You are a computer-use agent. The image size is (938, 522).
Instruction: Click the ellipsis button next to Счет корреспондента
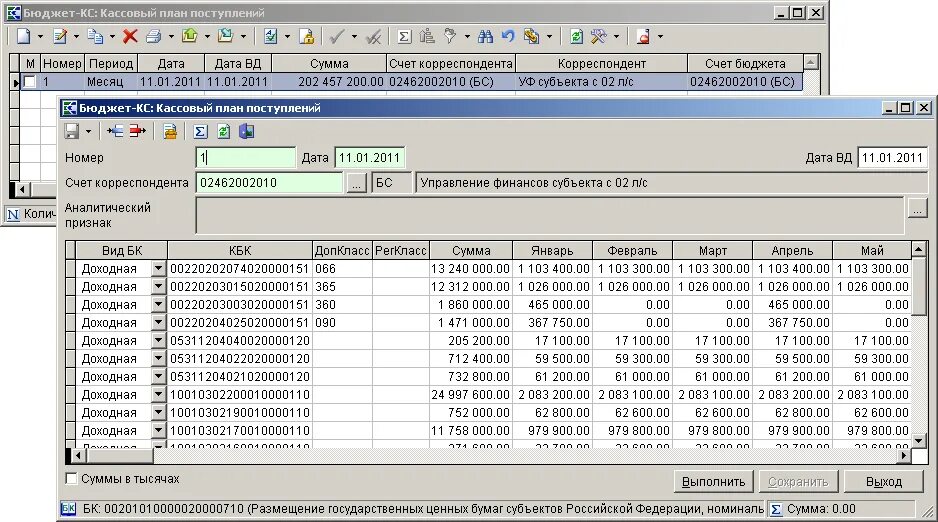pos(357,184)
